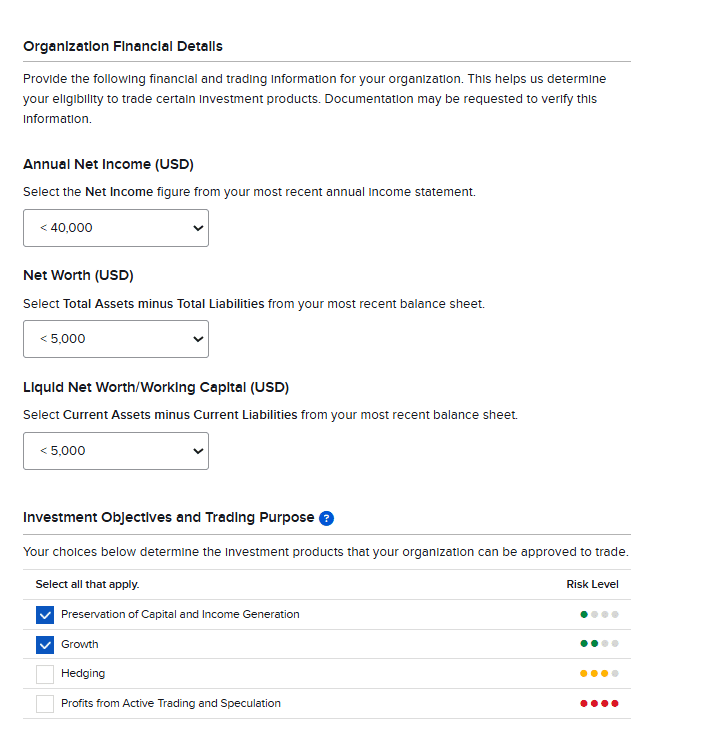Click the Hedging risk level dots
Screen dimensions: 726x730
coord(599,673)
